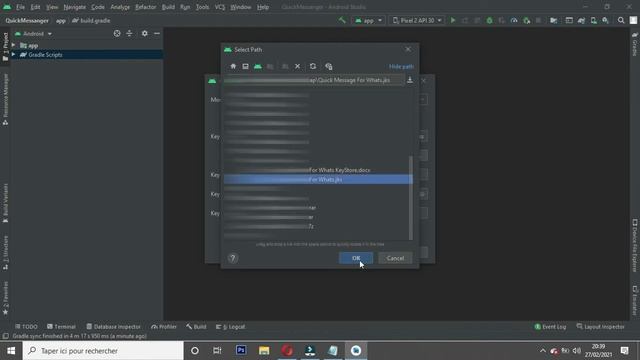640x360 pixels.
Task: Refresh the file tree in Select Path
Action: click(x=313, y=66)
